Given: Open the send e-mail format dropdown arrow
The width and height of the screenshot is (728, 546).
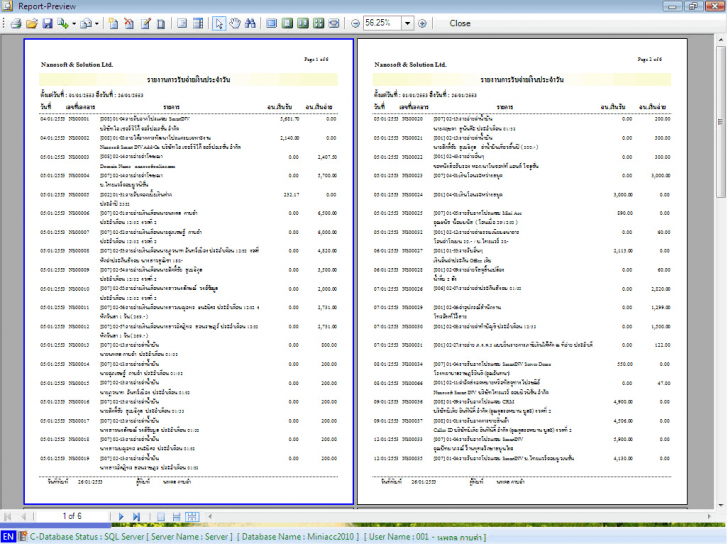Looking at the screenshot, I should point(97,23).
